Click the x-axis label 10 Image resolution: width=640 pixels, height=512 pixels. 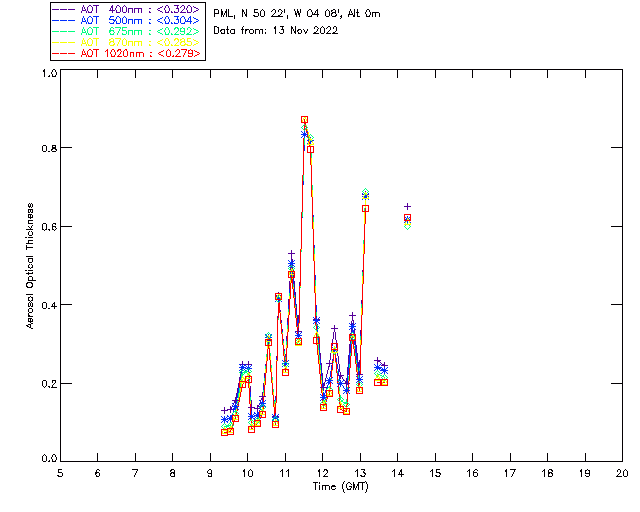(247, 473)
